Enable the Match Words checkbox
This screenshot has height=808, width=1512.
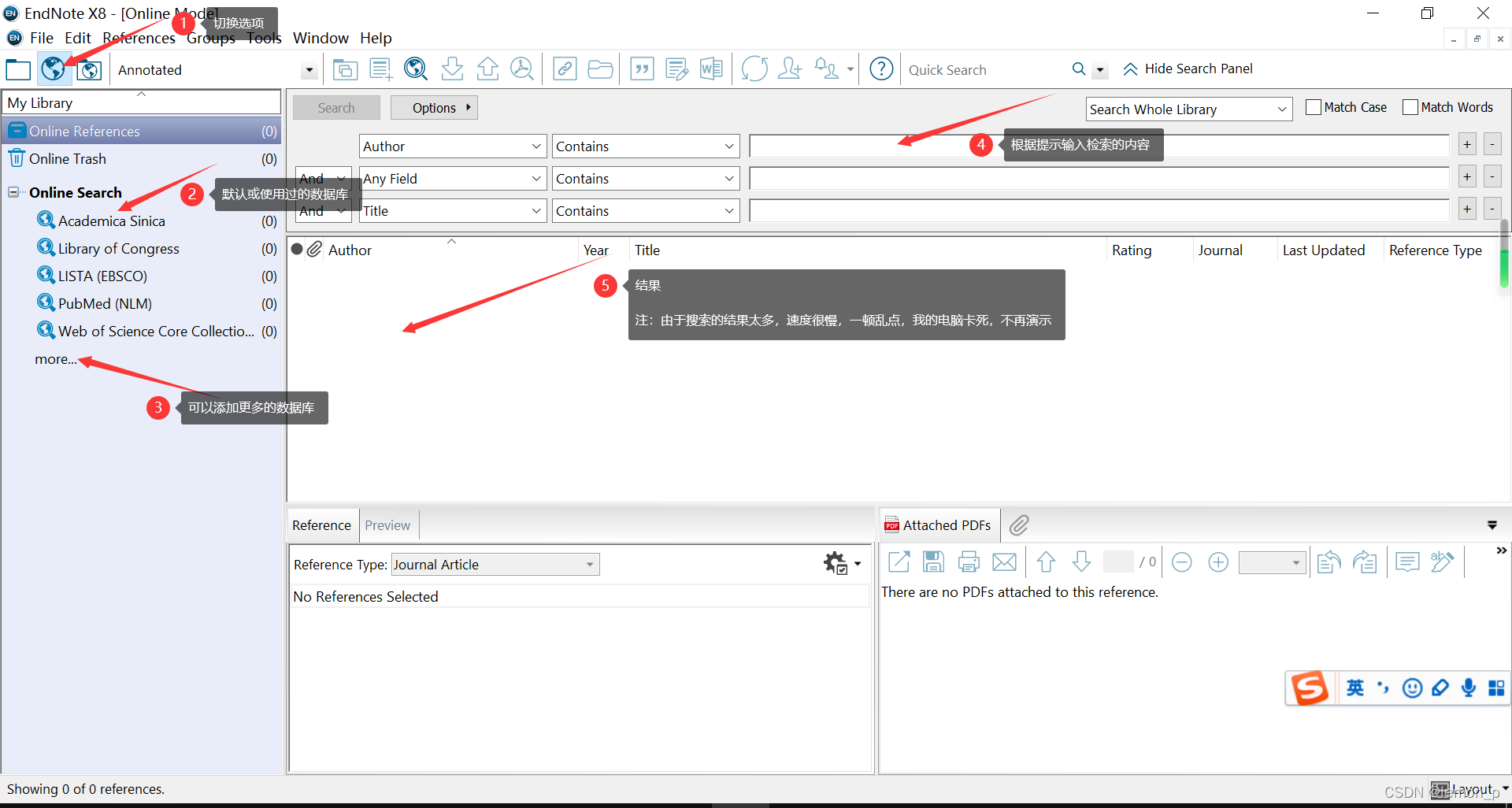[1410, 107]
